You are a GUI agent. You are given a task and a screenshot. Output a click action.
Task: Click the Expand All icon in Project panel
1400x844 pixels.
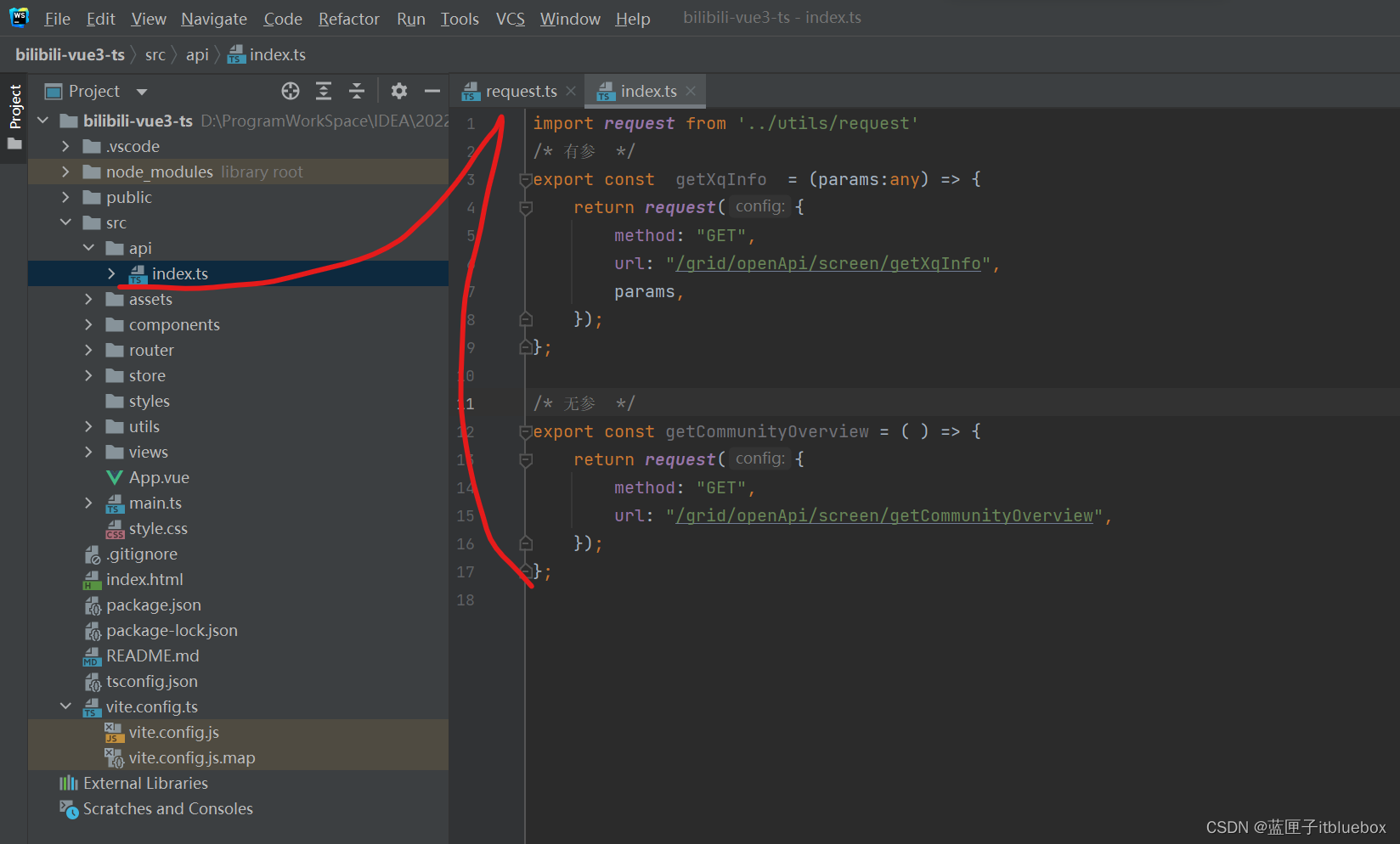pos(324,91)
